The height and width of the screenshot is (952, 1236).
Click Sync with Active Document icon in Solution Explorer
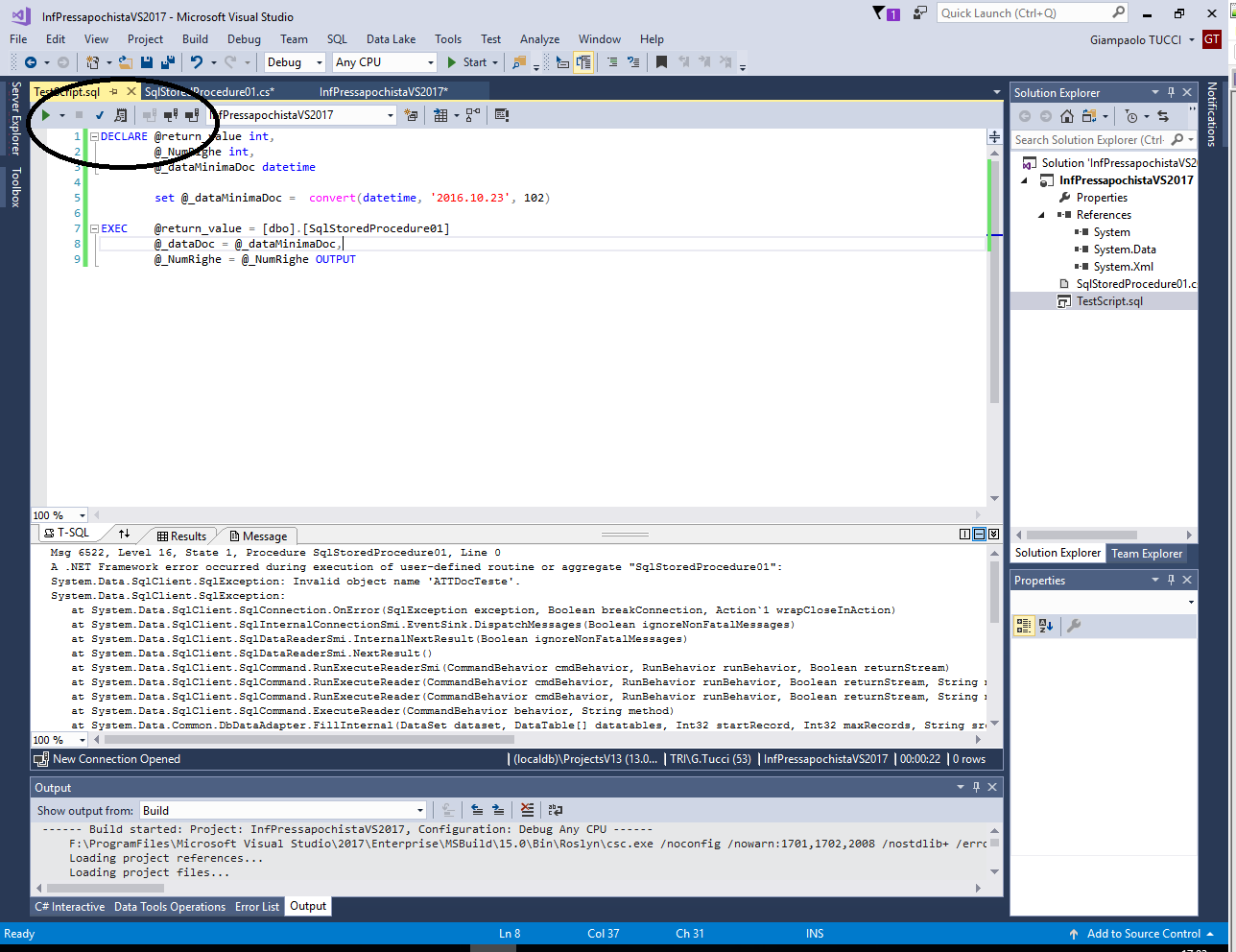1163,116
